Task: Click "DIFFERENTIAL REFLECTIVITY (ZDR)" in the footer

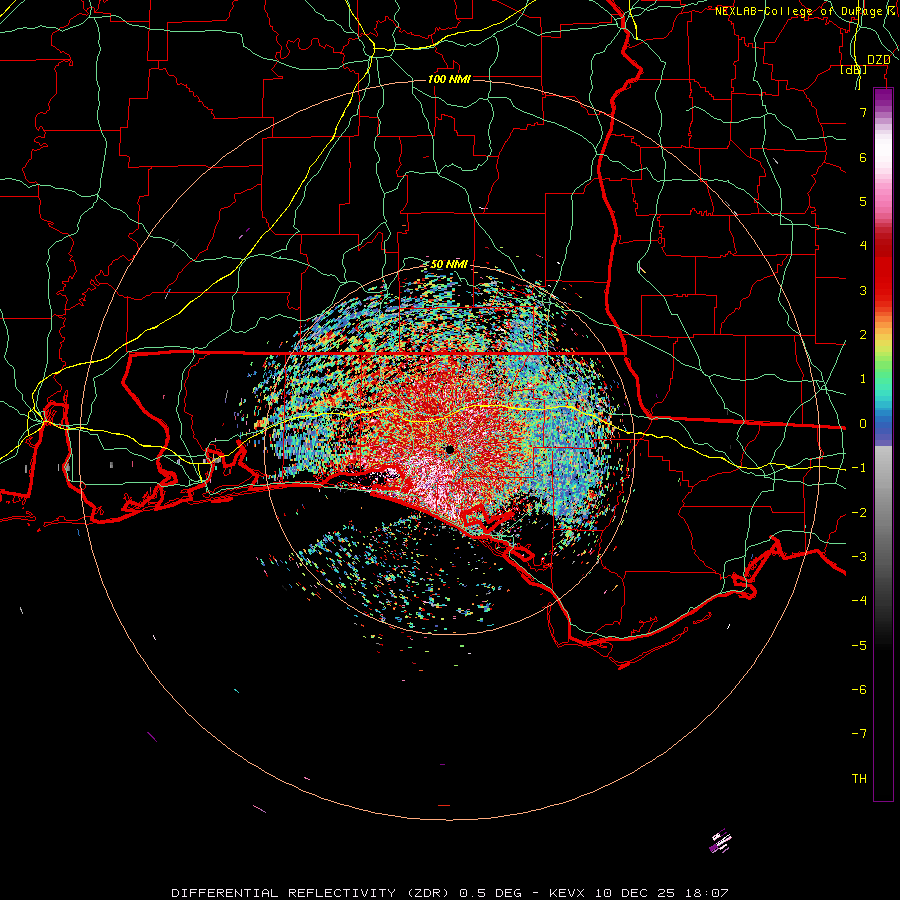Action: point(313,893)
